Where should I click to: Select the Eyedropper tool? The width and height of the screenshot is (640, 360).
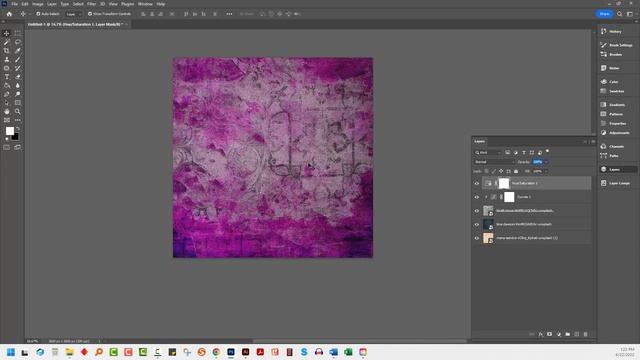coord(18,51)
